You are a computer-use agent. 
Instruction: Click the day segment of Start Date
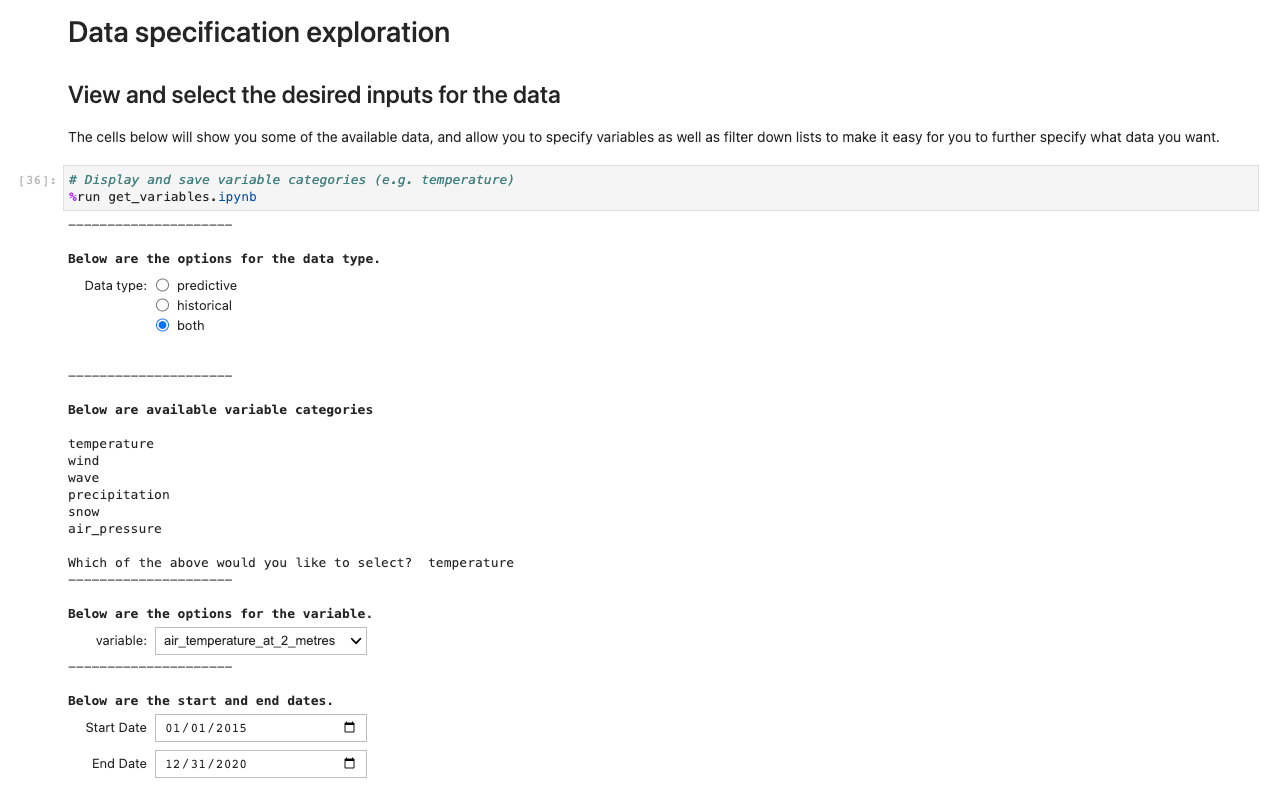[198, 728]
